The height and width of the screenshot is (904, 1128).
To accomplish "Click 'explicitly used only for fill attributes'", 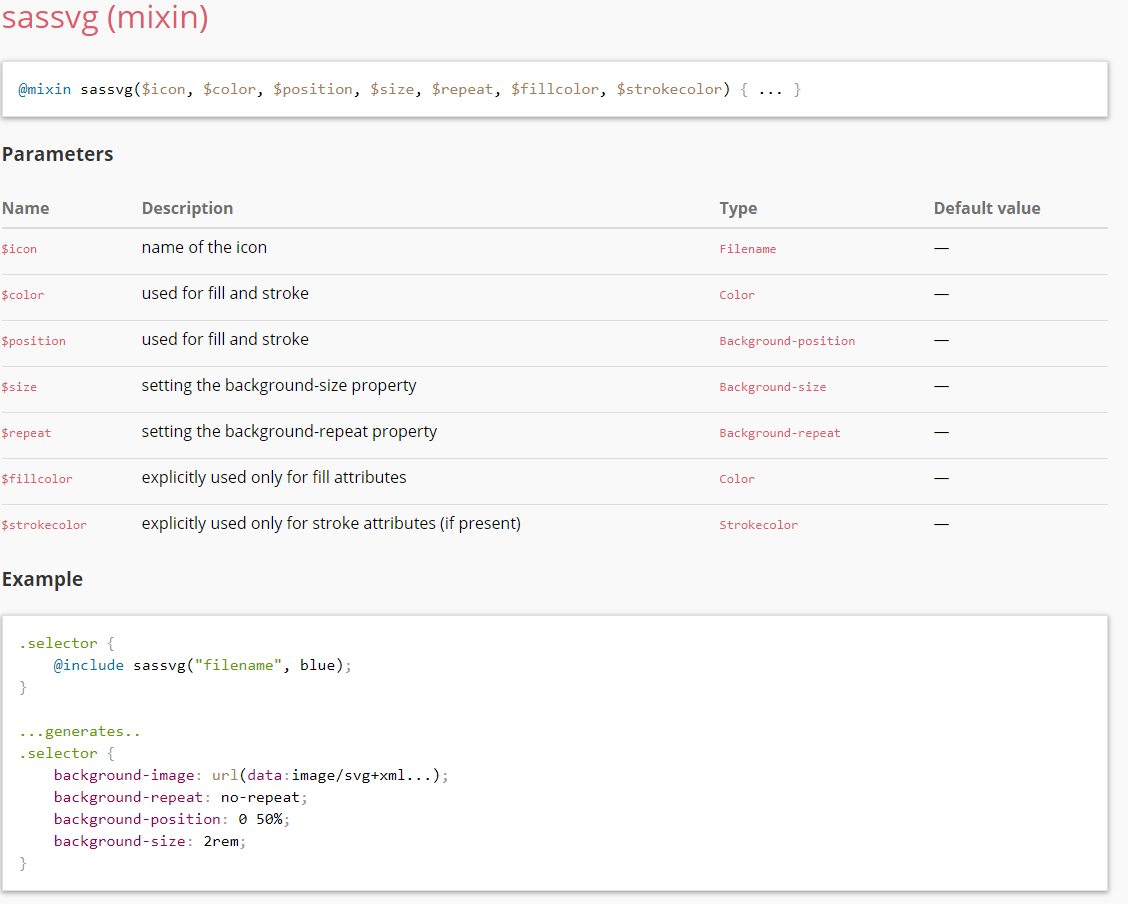I will (274, 478).
